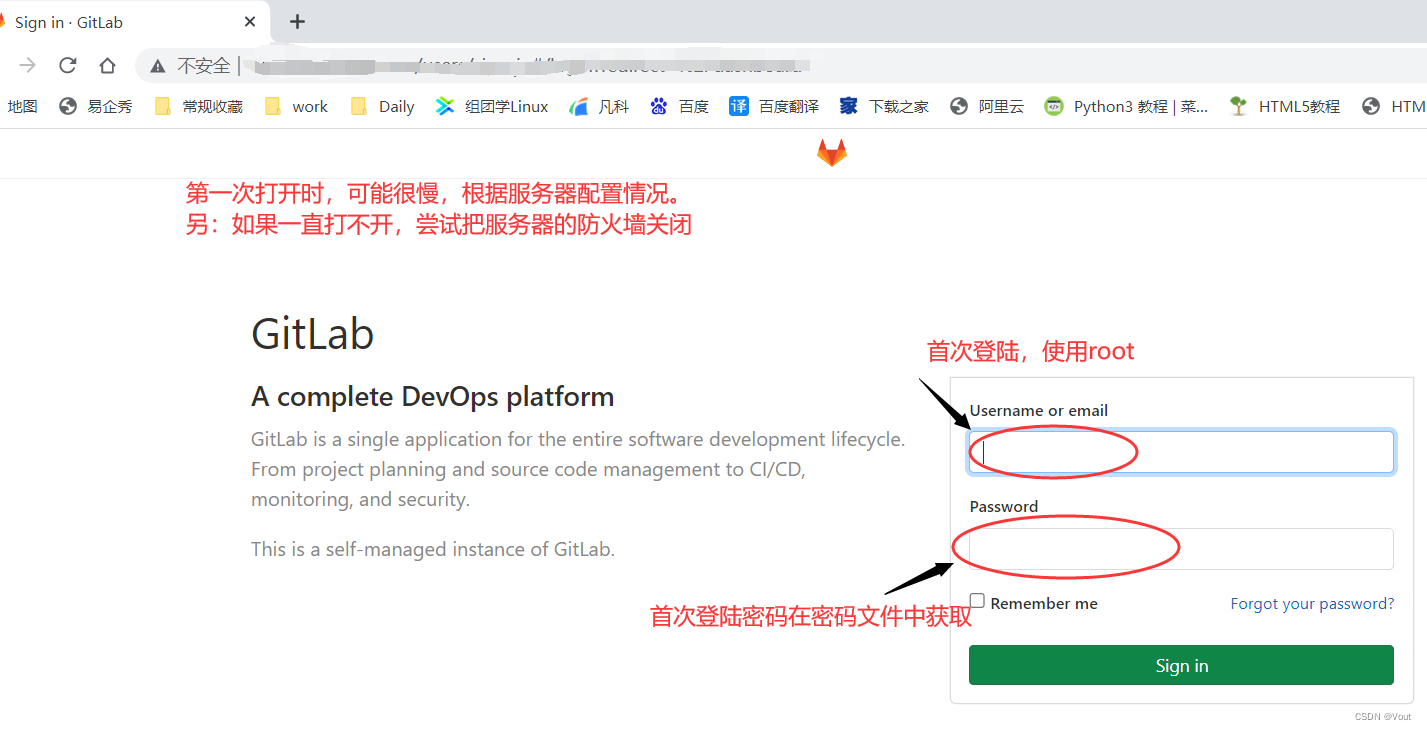The image size is (1427, 730).
Task: Open the 组团学Linux bookmark
Action: 492,106
